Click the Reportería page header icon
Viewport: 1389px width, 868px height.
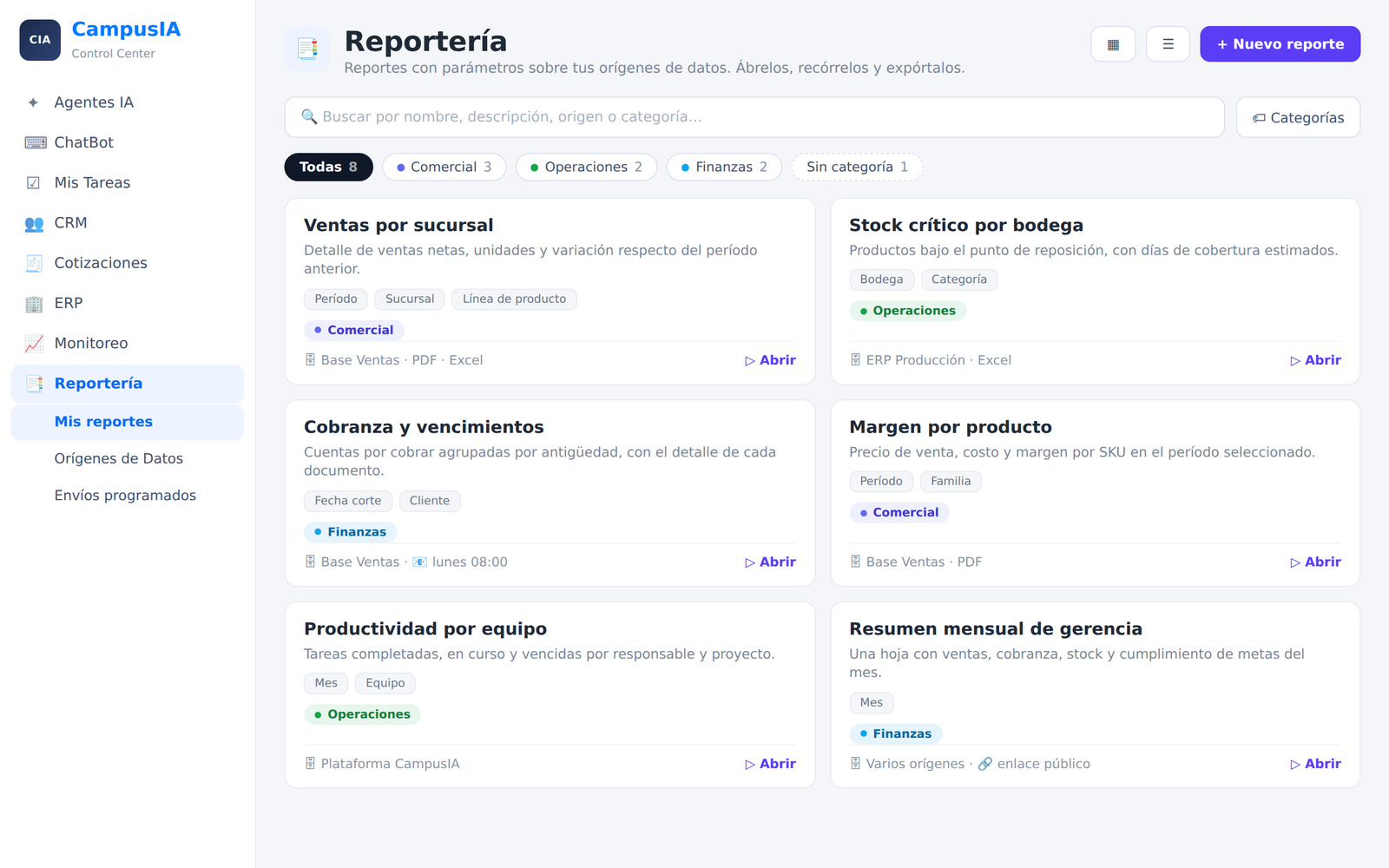click(x=307, y=49)
